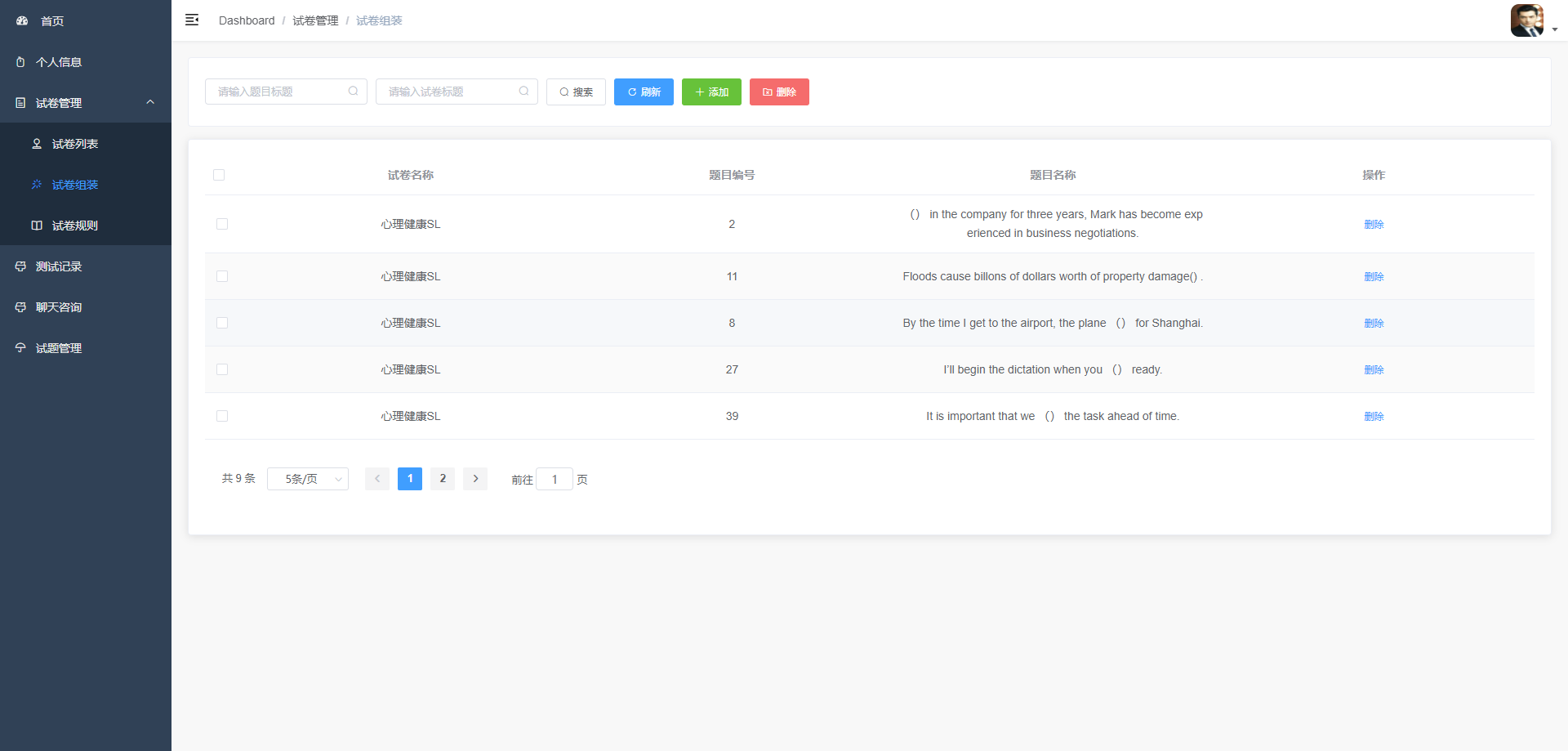Click the 聊天咨询 sidebar icon
The width and height of the screenshot is (1568, 751).
[x=20, y=307]
